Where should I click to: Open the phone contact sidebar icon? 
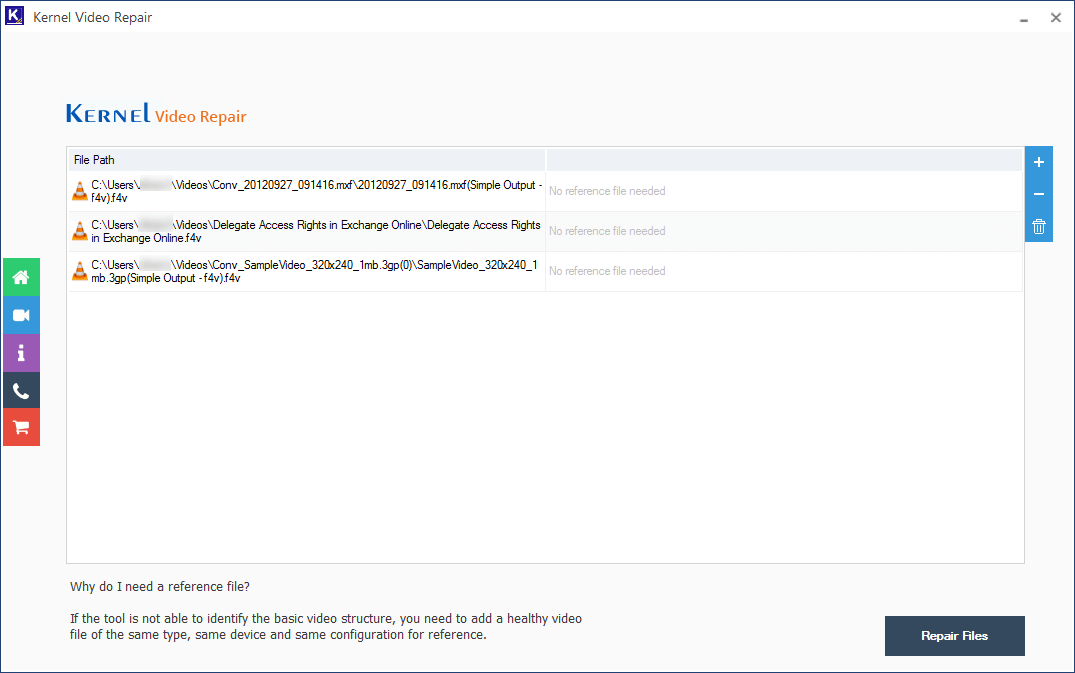[x=21, y=391]
